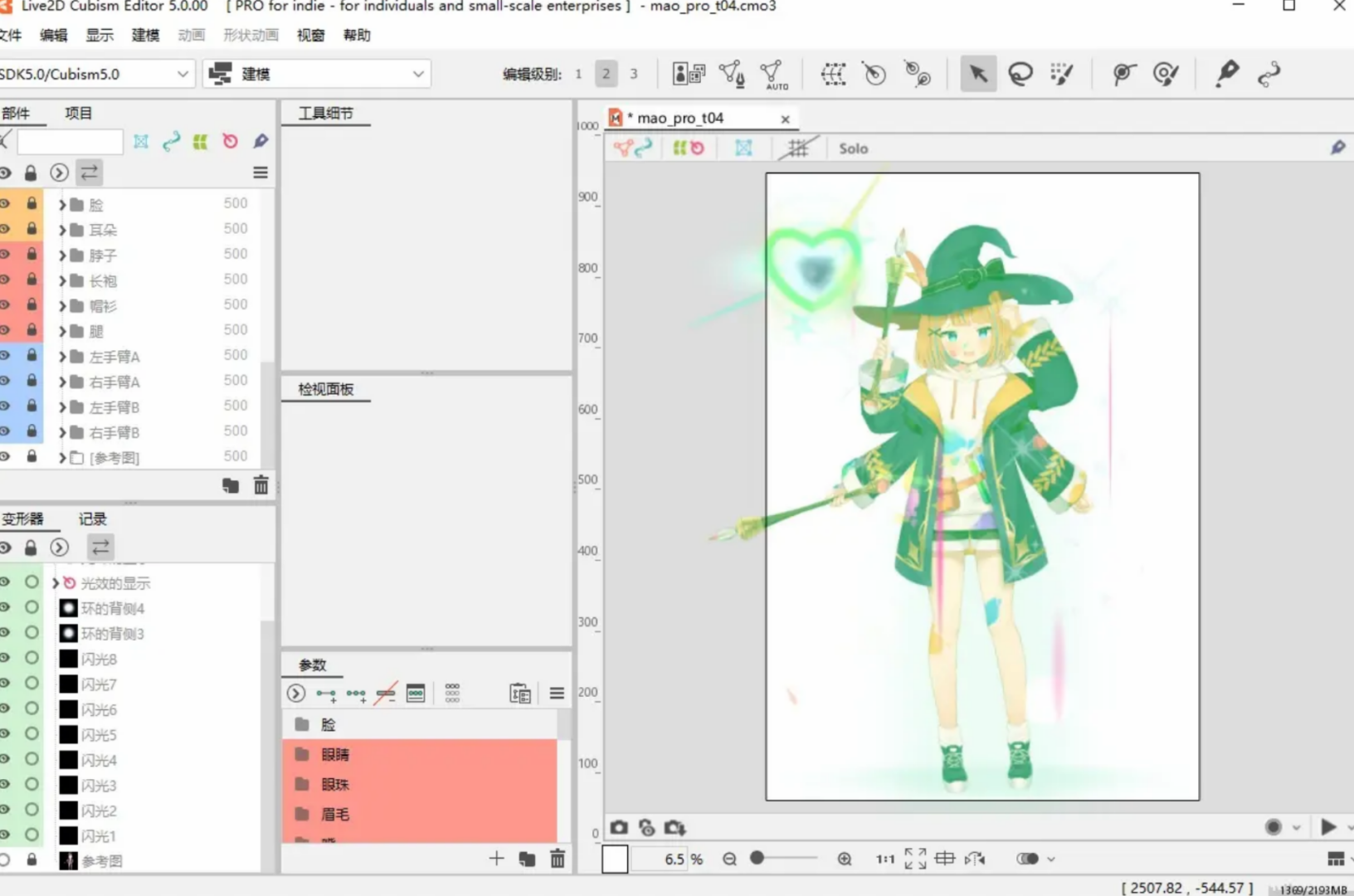This screenshot has width=1354, height=896.
Task: Set edit level to 2
Action: pos(606,74)
